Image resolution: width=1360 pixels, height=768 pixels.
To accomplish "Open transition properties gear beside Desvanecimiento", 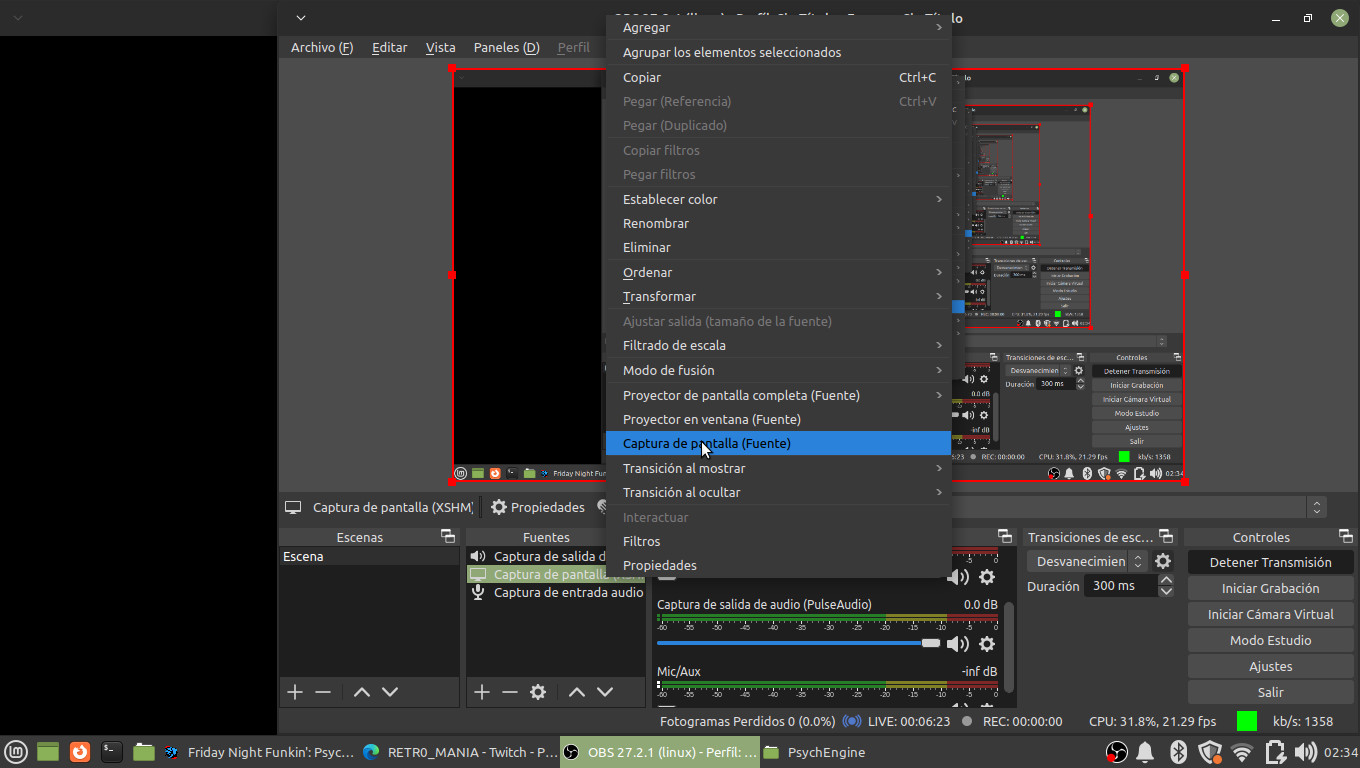I will tap(1163, 562).
